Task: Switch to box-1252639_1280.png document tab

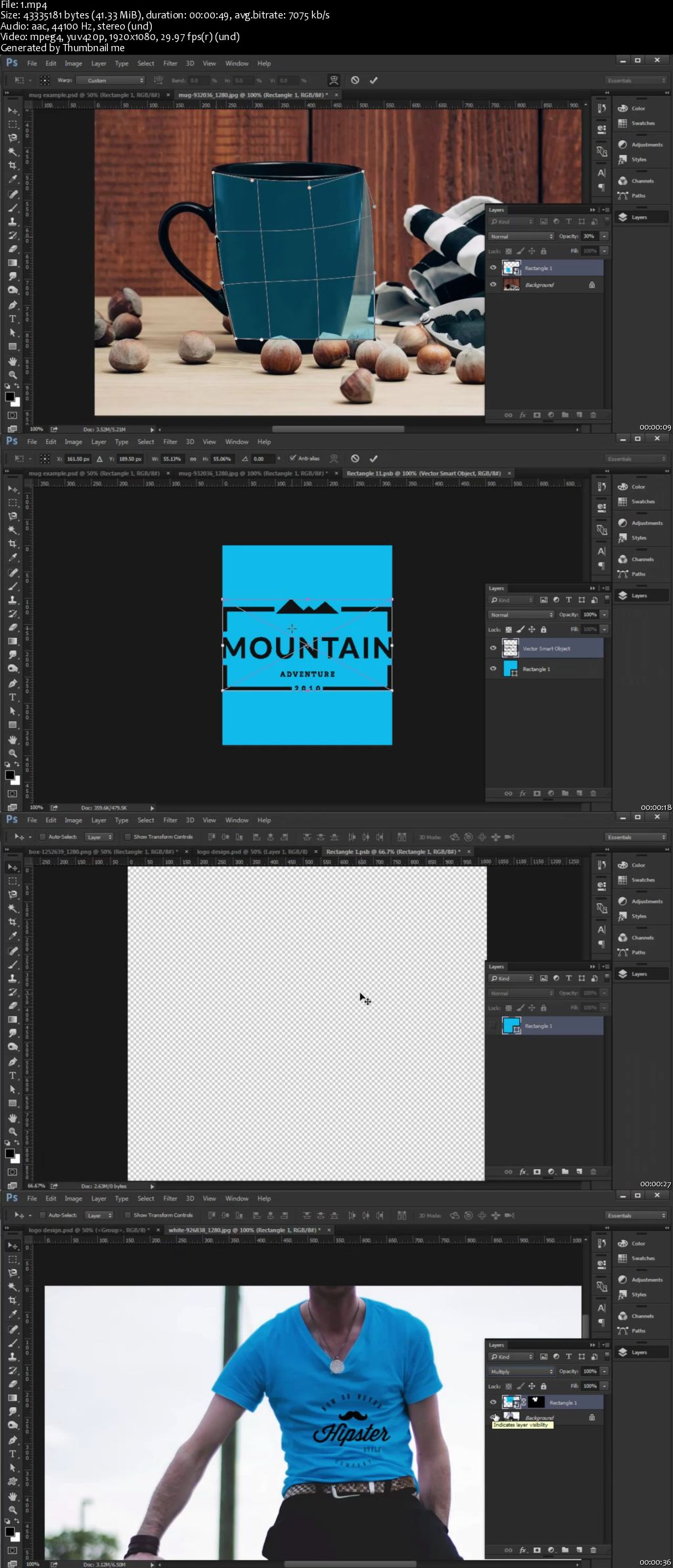Action: tap(103, 852)
